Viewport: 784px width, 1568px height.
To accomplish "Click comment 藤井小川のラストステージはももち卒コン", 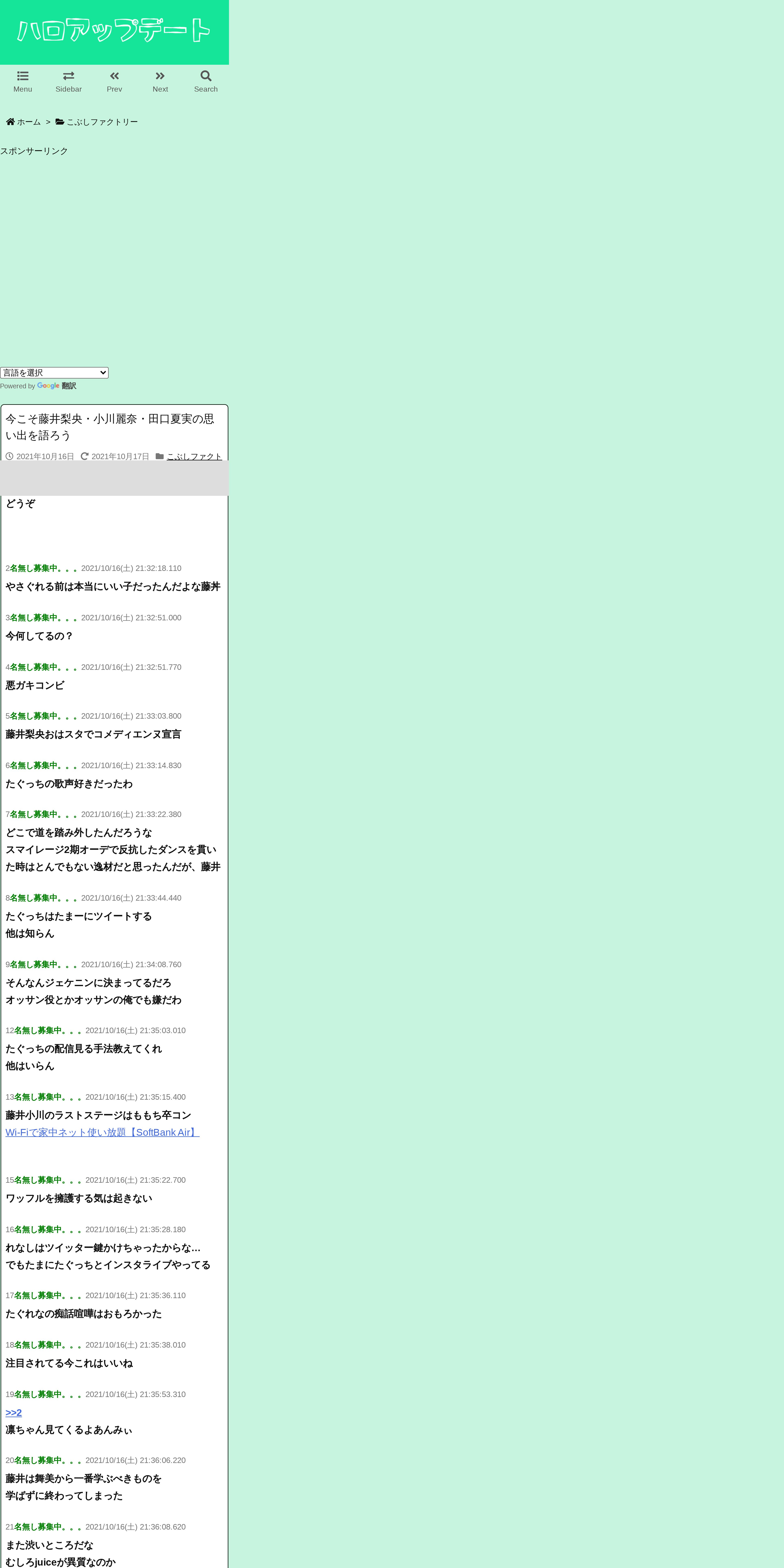I will coord(98,1115).
